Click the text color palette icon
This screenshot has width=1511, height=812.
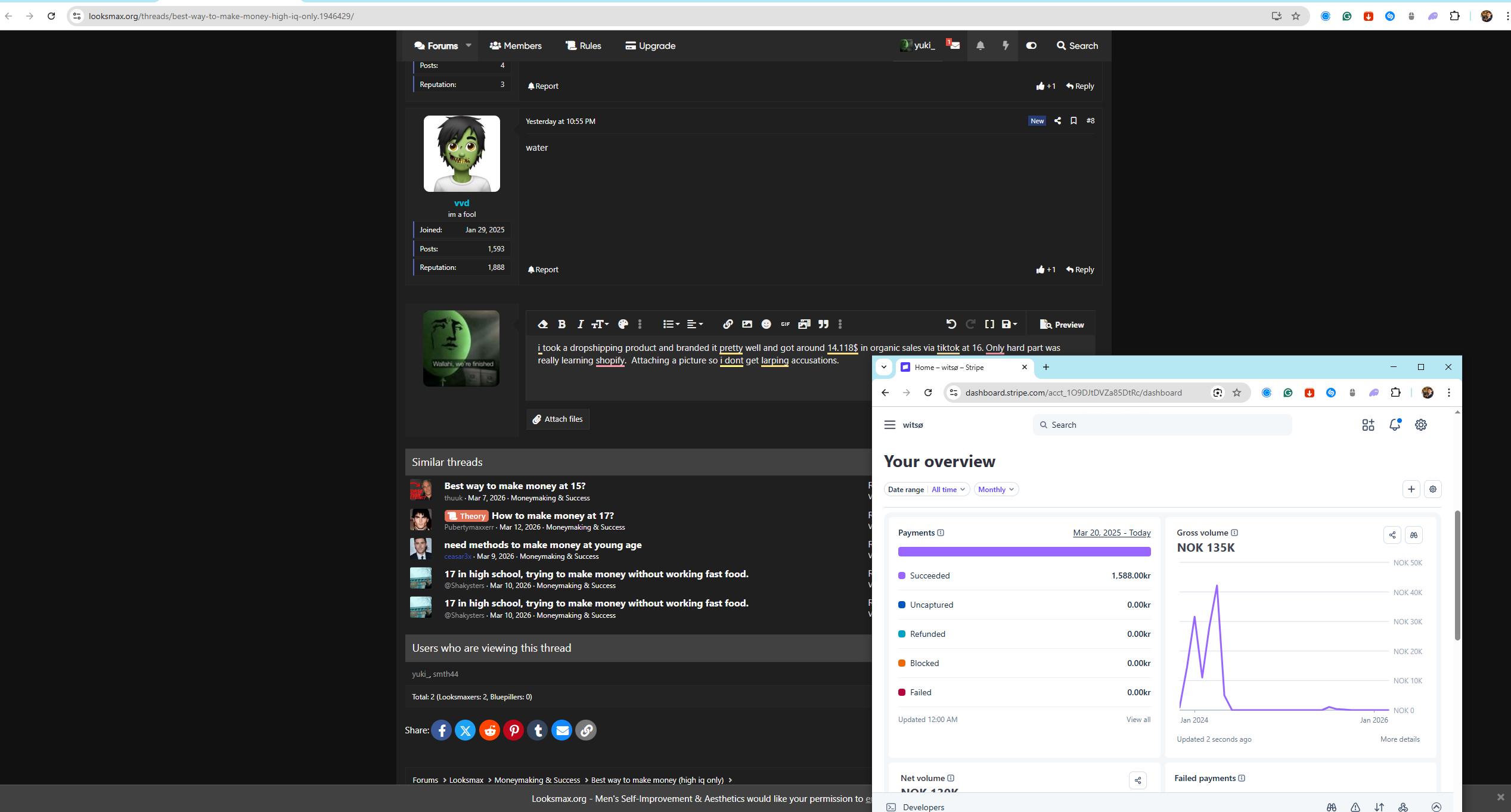pos(623,324)
